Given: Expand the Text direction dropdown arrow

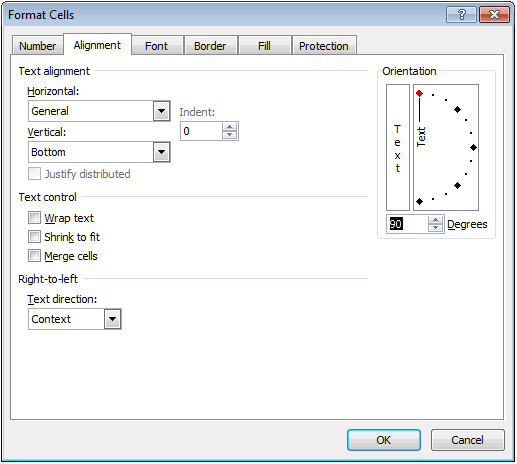Looking at the screenshot, I should click(113, 319).
